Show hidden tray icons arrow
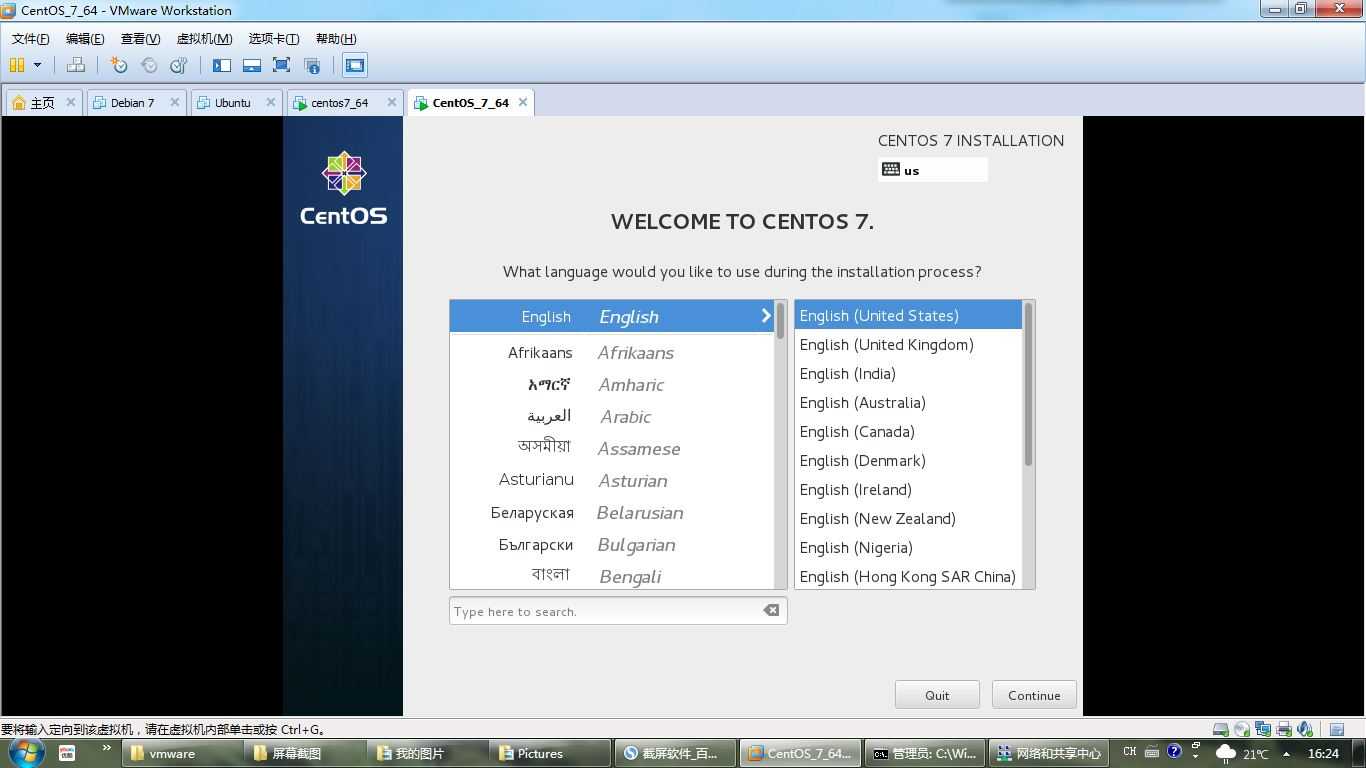1366x768 pixels. (1286, 753)
